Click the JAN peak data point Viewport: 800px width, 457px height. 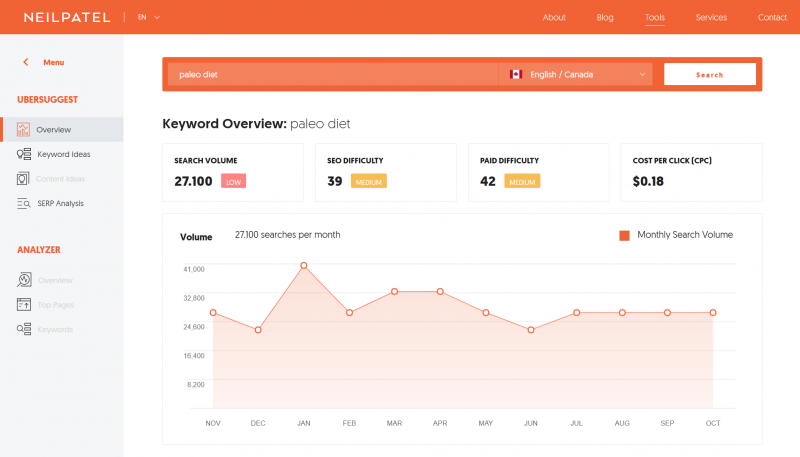[304, 265]
